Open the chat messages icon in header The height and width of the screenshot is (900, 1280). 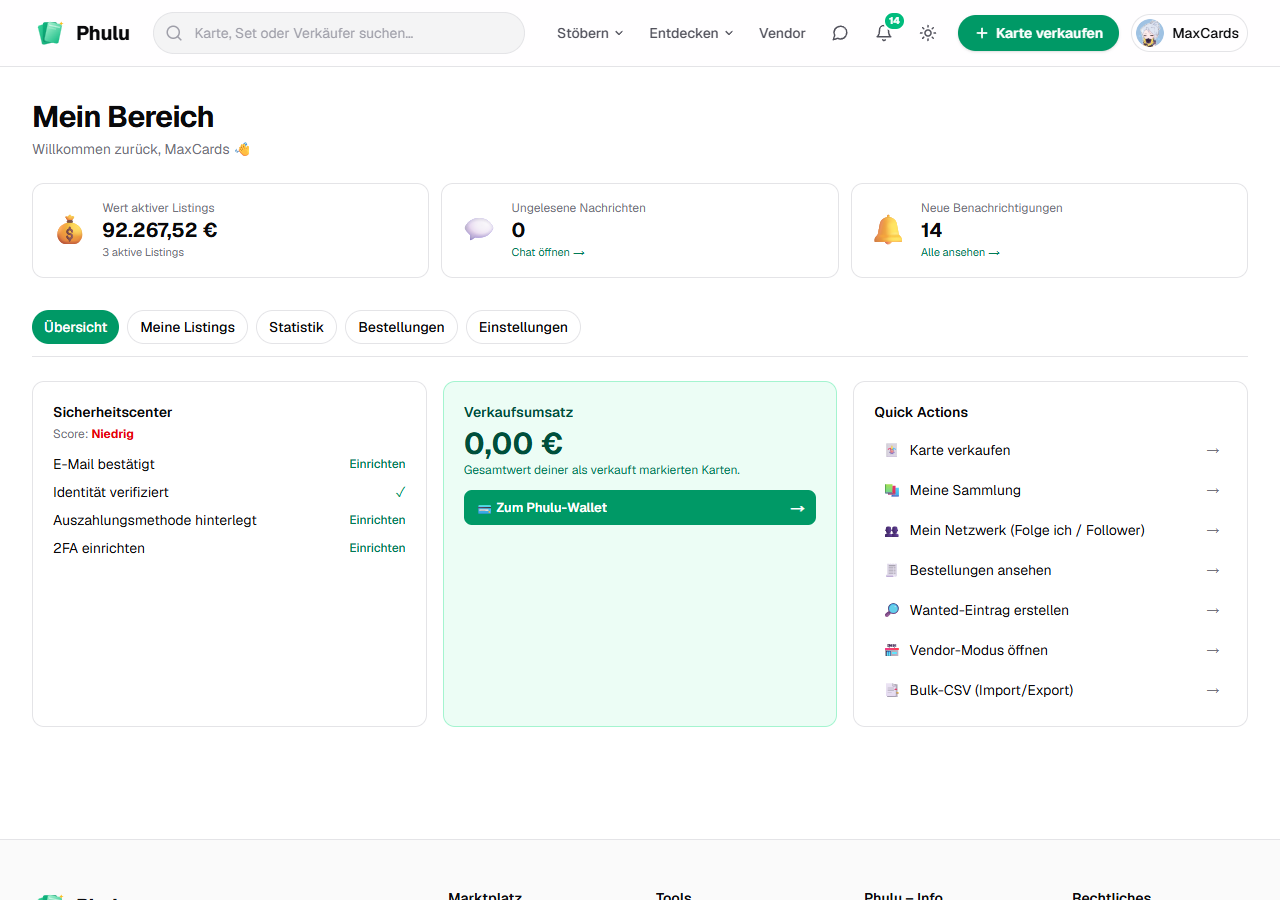coord(840,33)
